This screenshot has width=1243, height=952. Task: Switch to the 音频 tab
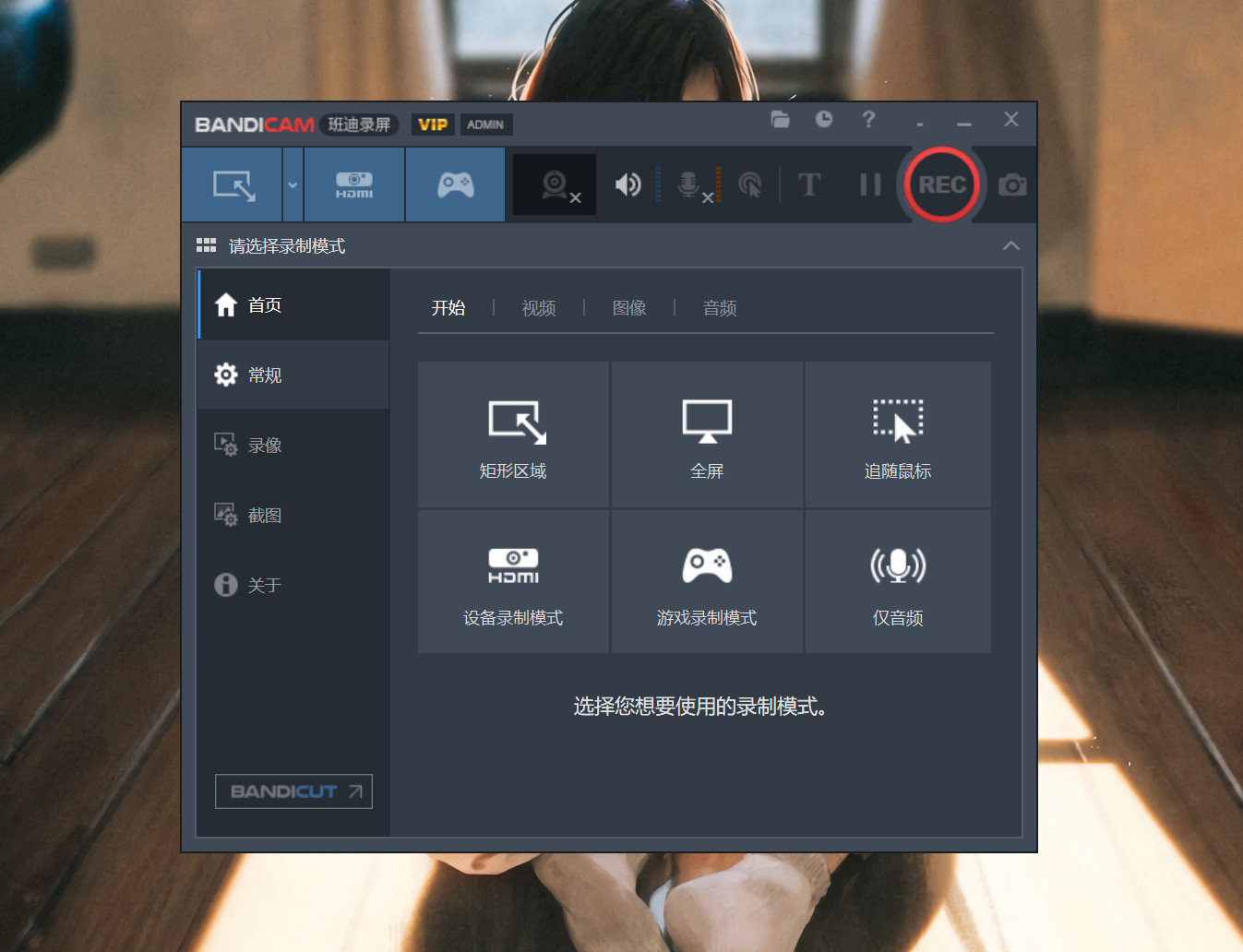coord(720,308)
